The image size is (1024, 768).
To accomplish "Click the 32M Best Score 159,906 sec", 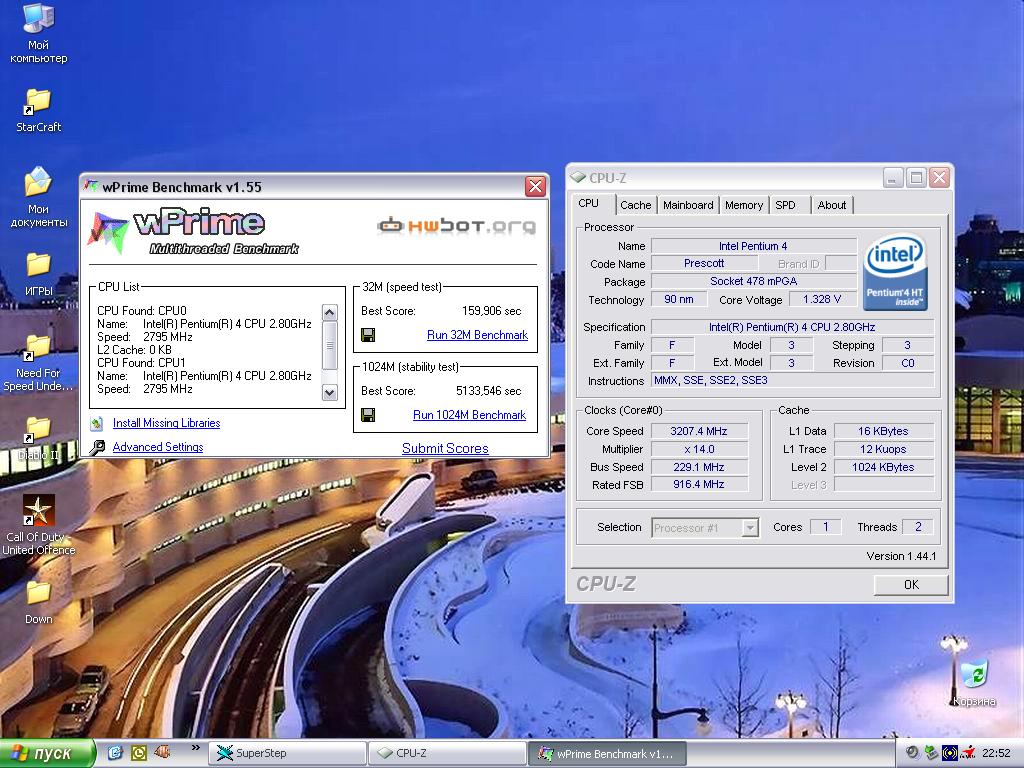I will [491, 311].
